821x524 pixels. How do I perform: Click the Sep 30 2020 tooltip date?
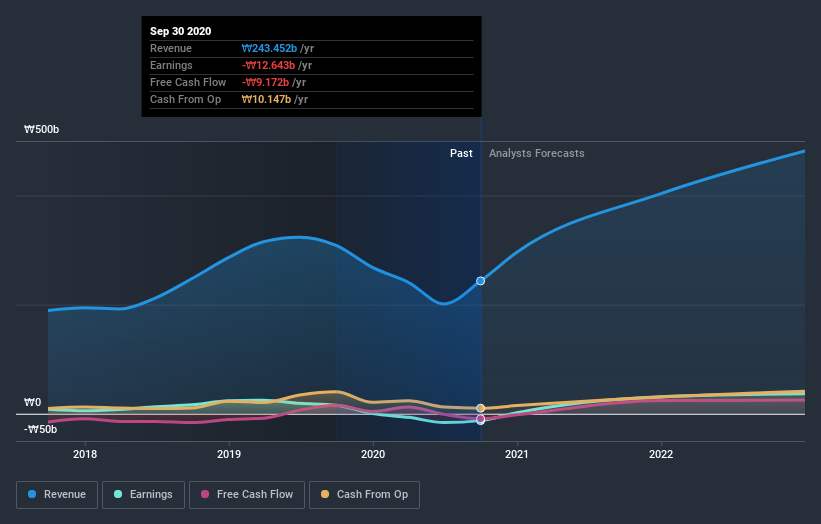(181, 31)
